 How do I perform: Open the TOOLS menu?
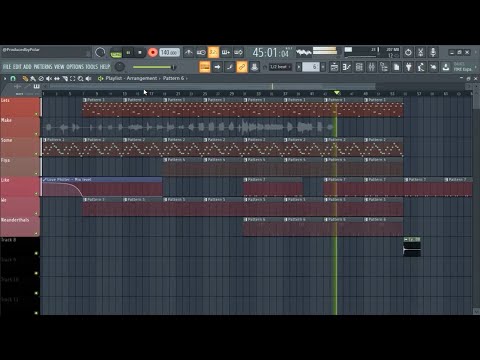(92, 67)
